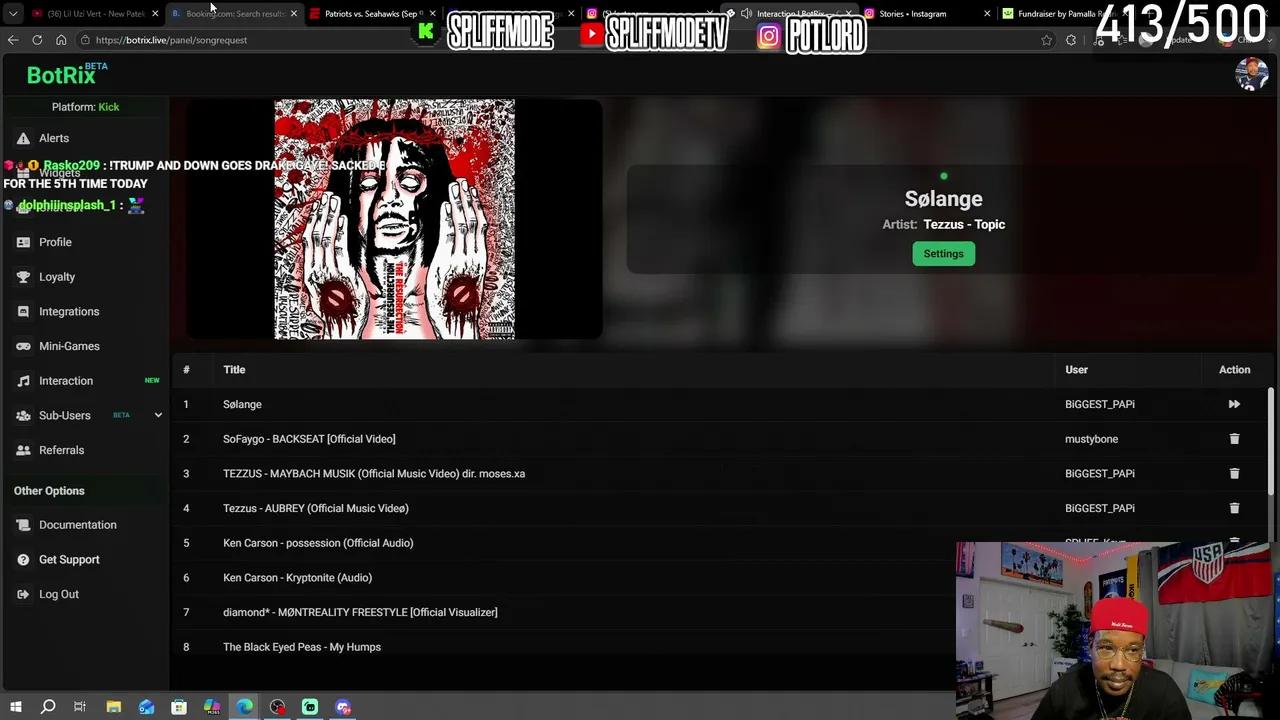1280x720 pixels.
Task: Click the Documentation monitor icon
Action: click(23, 525)
